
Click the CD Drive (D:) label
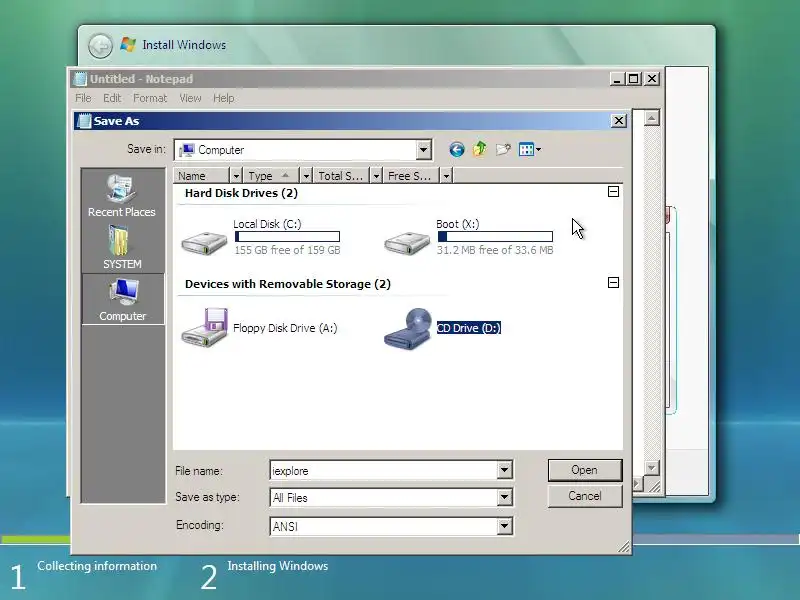(469, 328)
